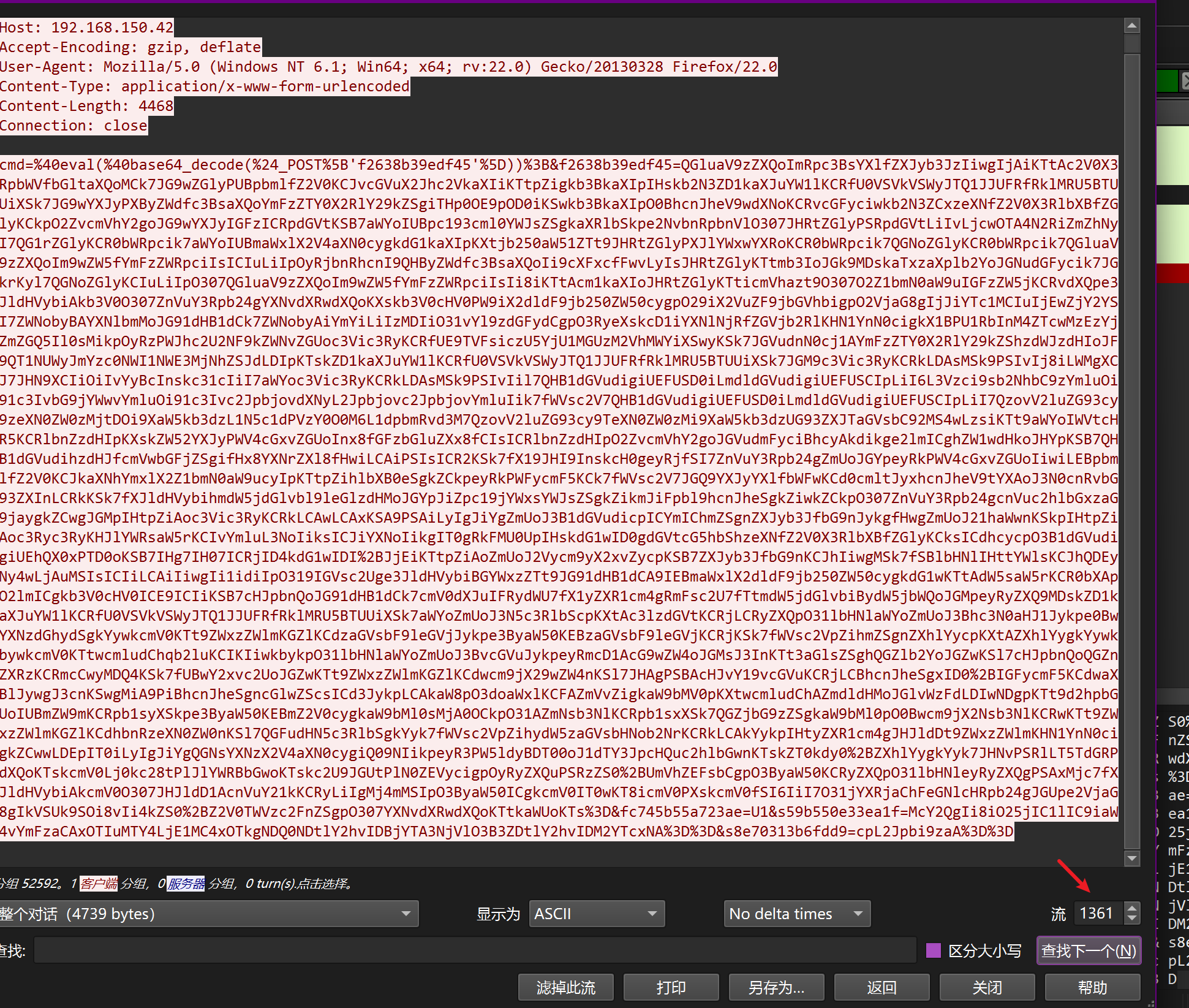The width and height of the screenshot is (1189, 1008).
Task: Decrement the stream number with down arrow
Action: tap(1132, 919)
